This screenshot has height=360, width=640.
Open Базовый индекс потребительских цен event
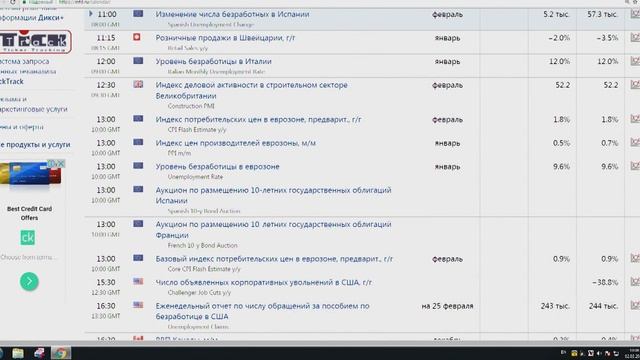pos(274,259)
